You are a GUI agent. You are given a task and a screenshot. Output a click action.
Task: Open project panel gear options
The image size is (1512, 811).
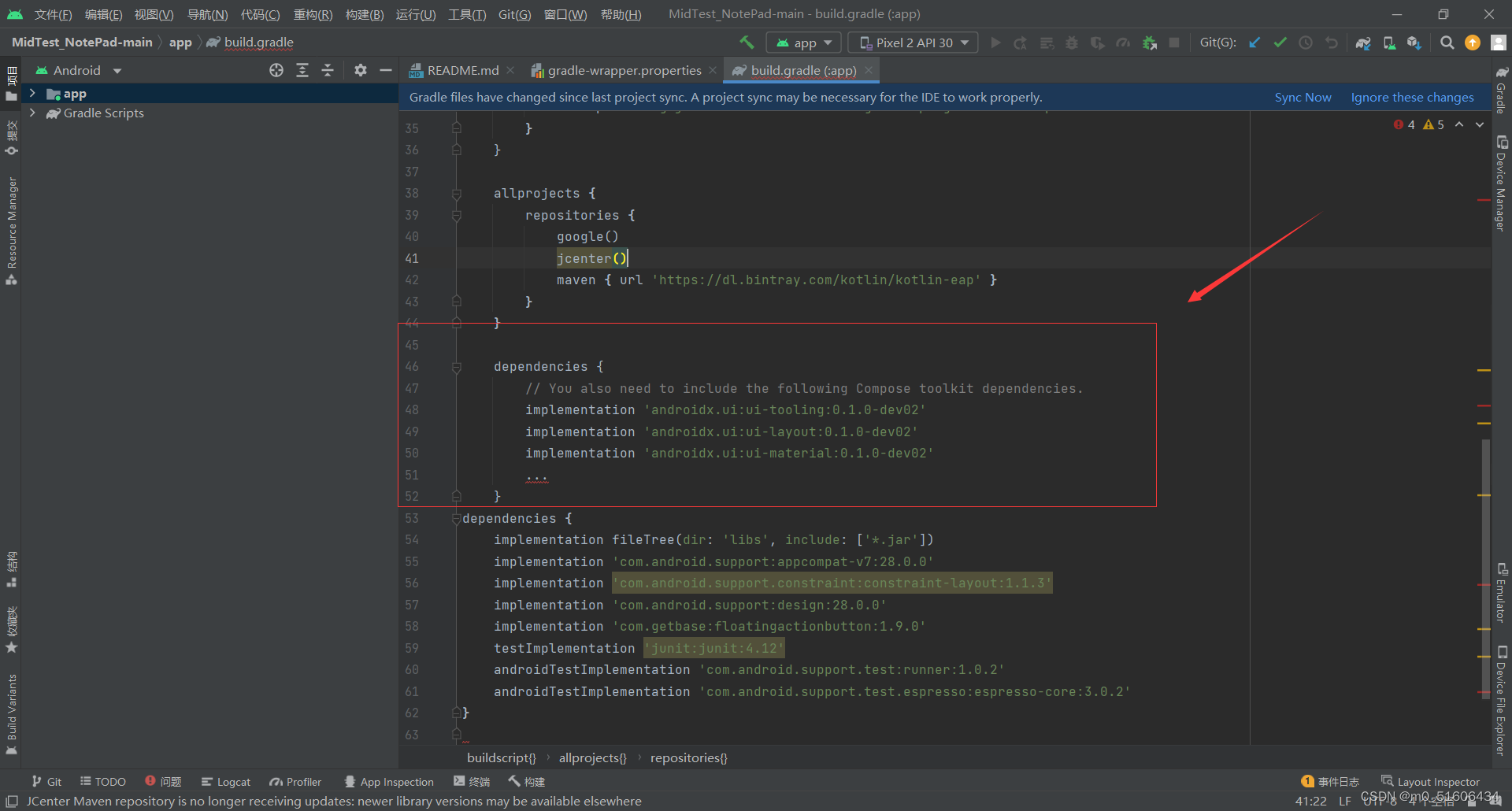[x=361, y=70]
